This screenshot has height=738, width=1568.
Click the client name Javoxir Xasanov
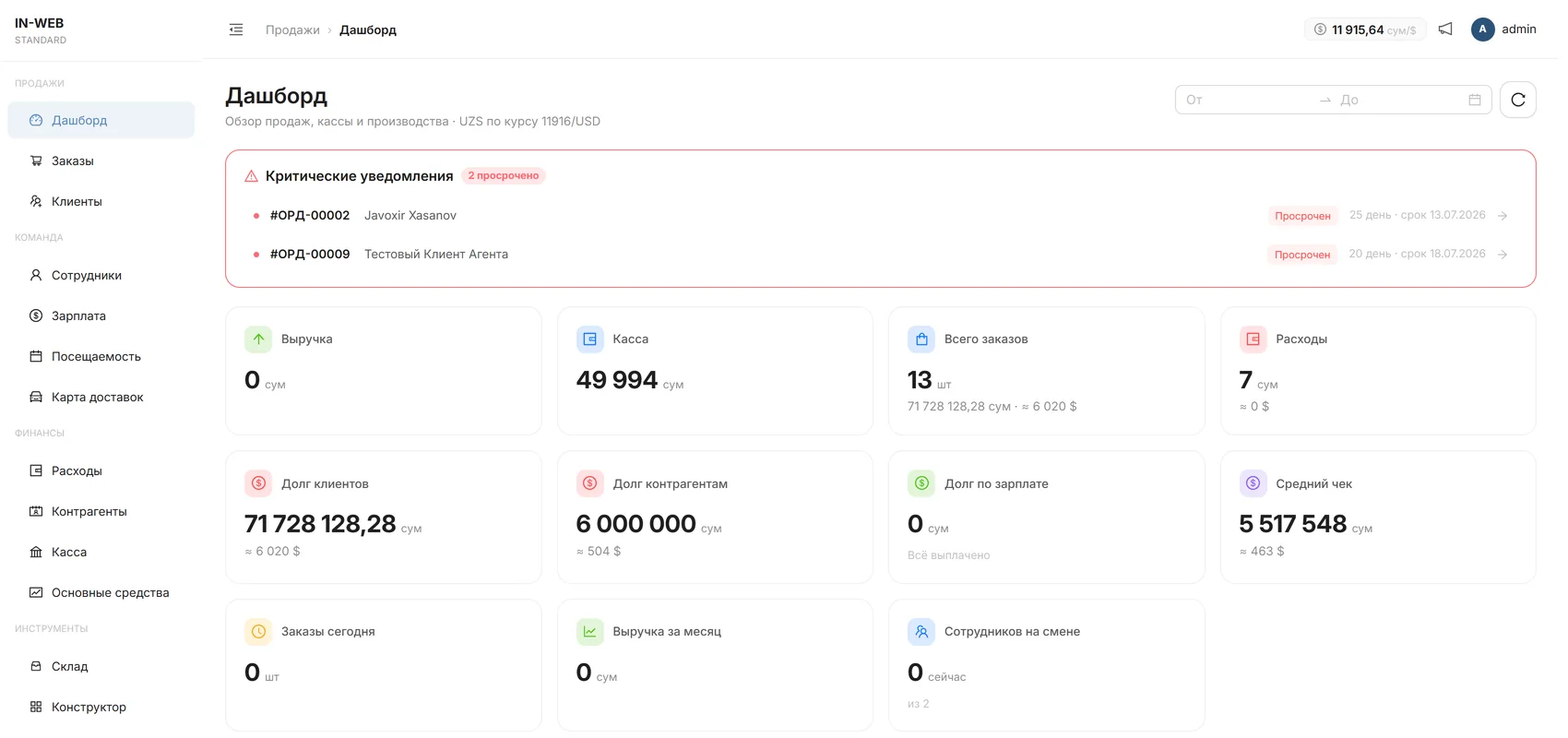(x=410, y=215)
